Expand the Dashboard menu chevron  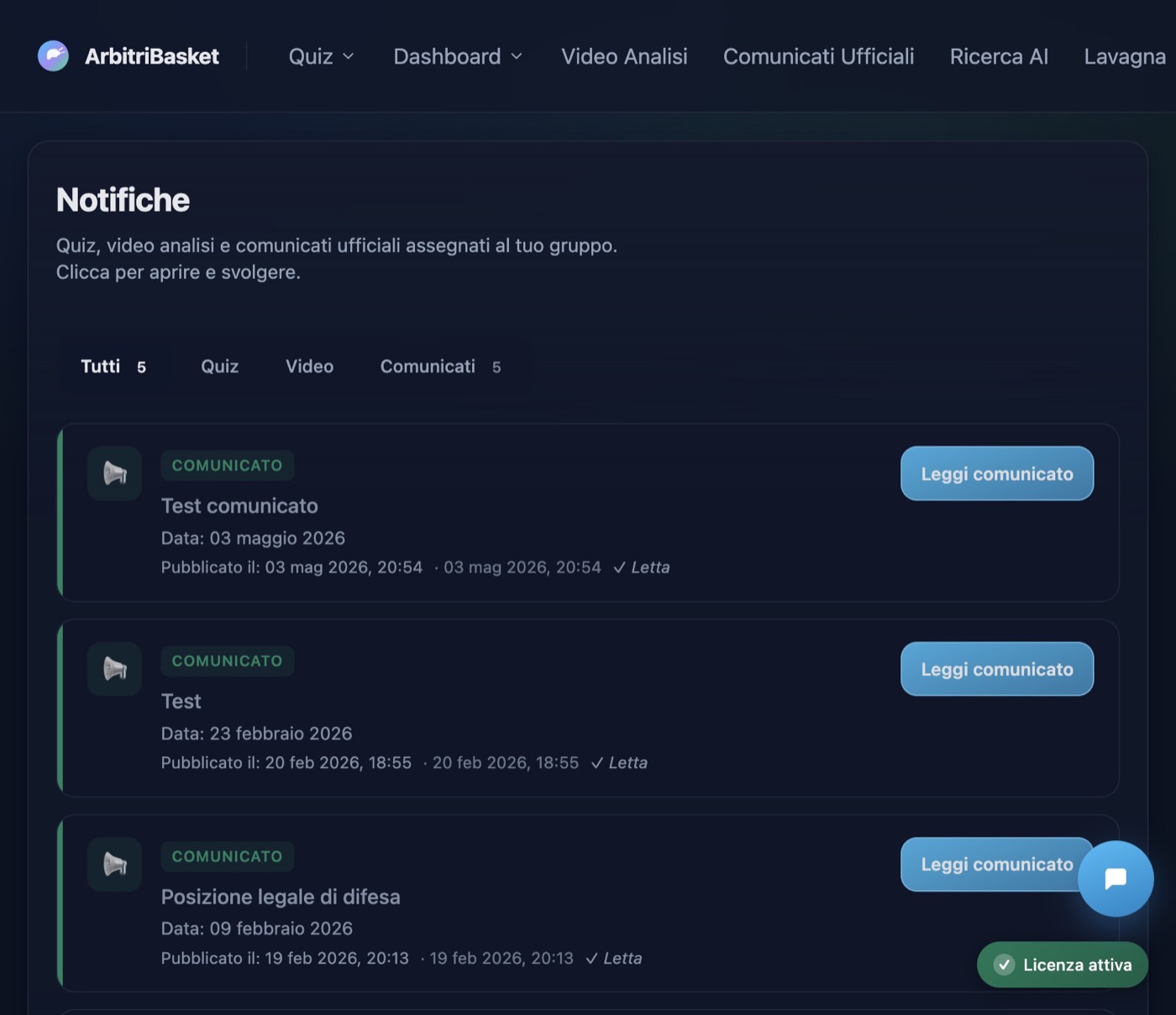tap(517, 56)
